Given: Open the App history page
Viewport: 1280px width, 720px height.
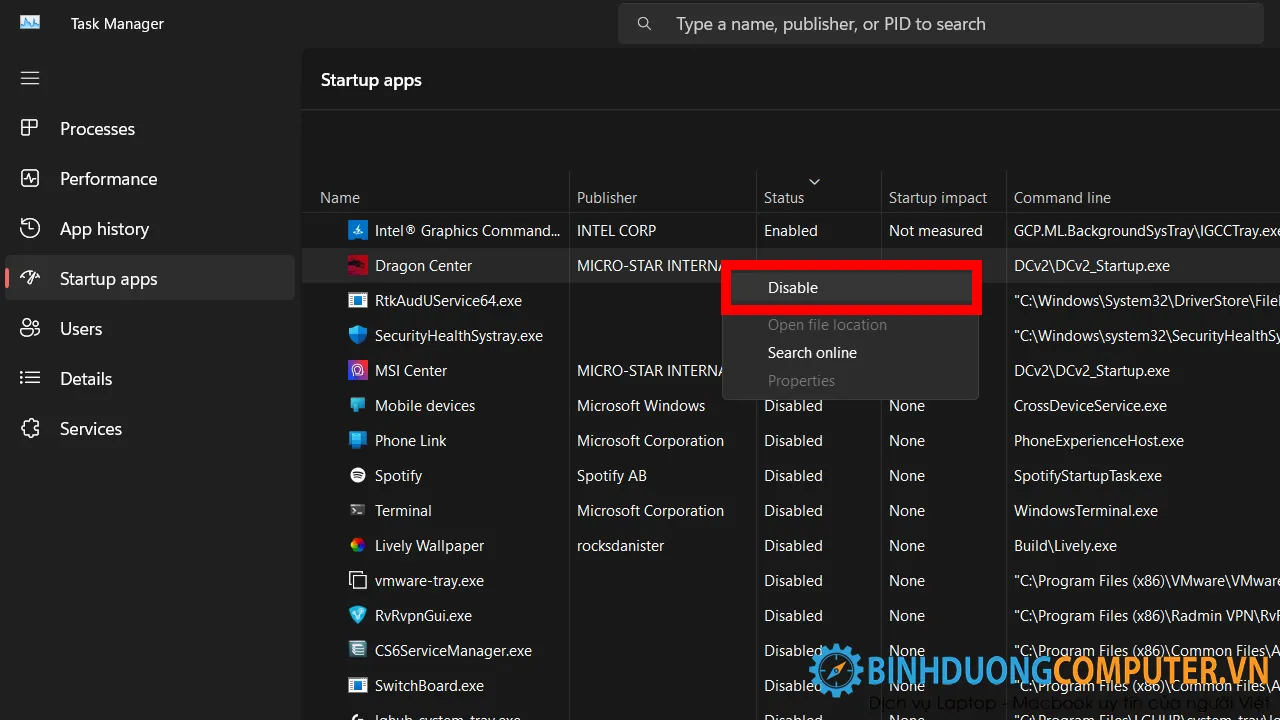Looking at the screenshot, I should (103, 228).
